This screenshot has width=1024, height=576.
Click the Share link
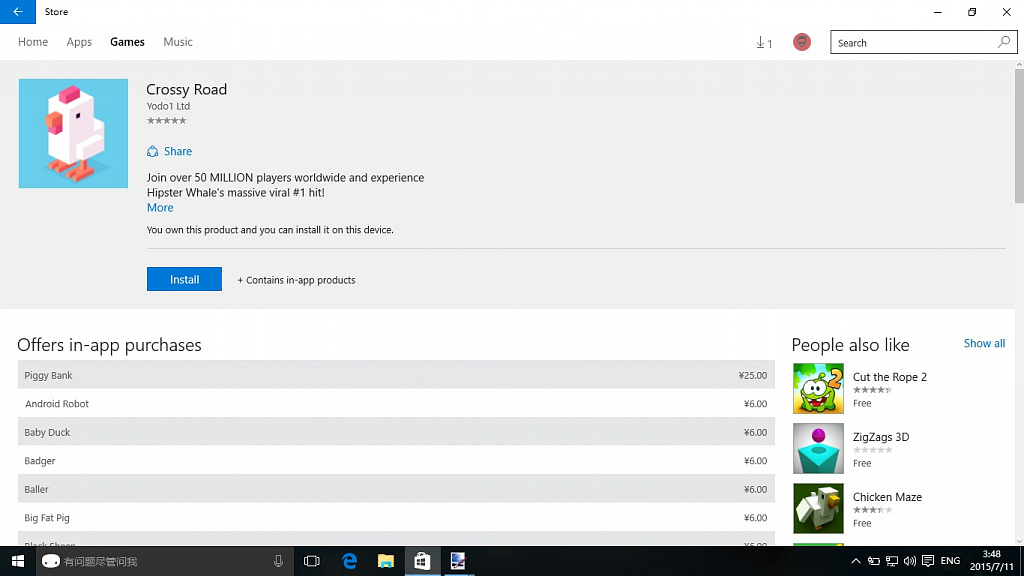click(178, 152)
